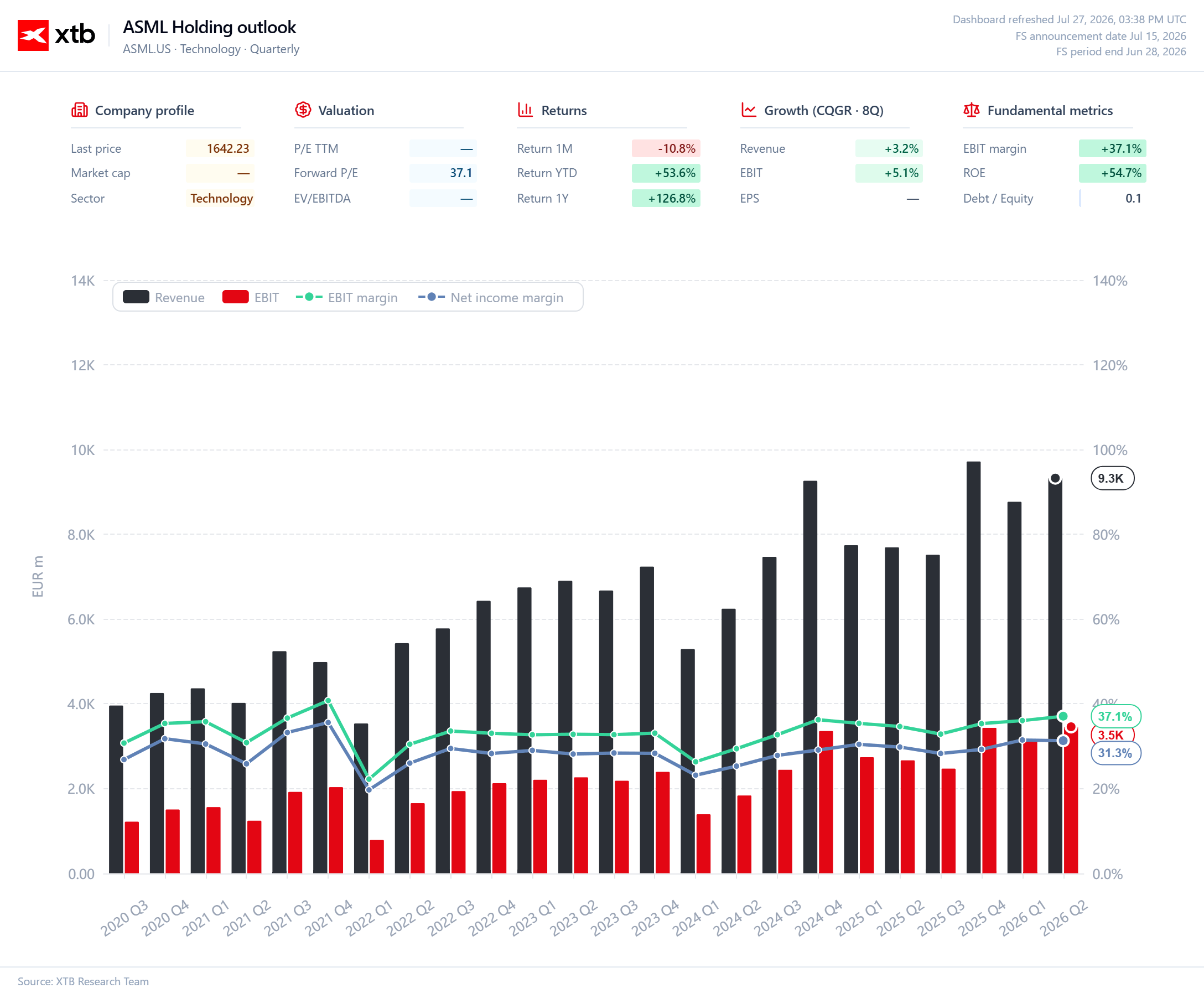Click the red EBIT legend swatch
This screenshot has height=993, width=1204.
point(236,297)
